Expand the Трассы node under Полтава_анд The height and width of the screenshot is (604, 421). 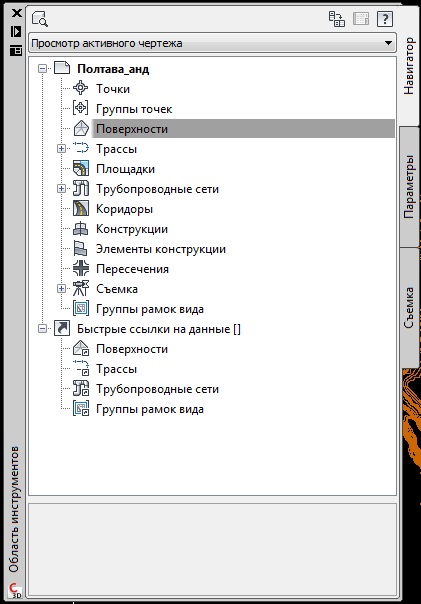pyautogui.click(x=61, y=148)
